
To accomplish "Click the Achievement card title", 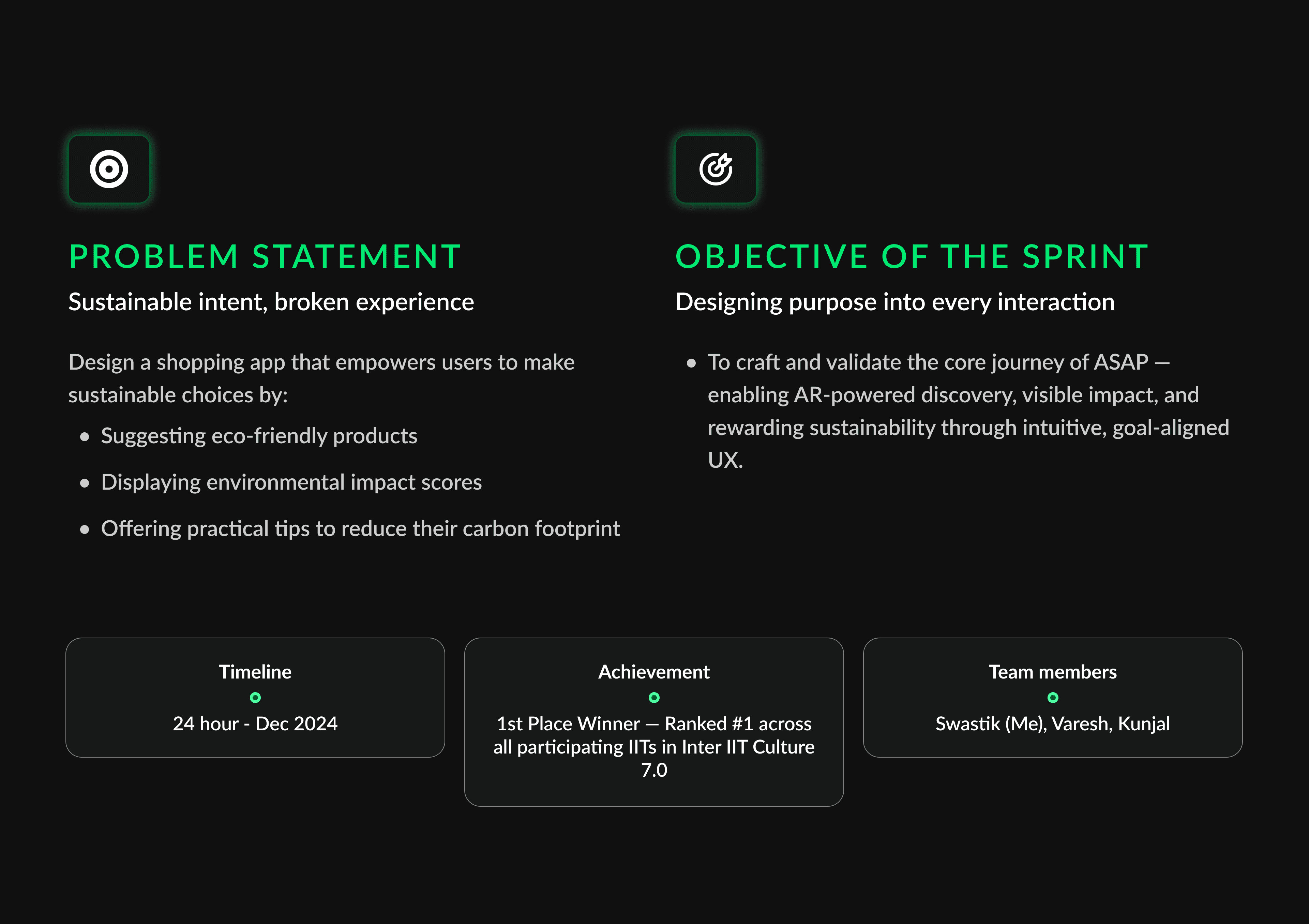I will pyautogui.click(x=654, y=672).
